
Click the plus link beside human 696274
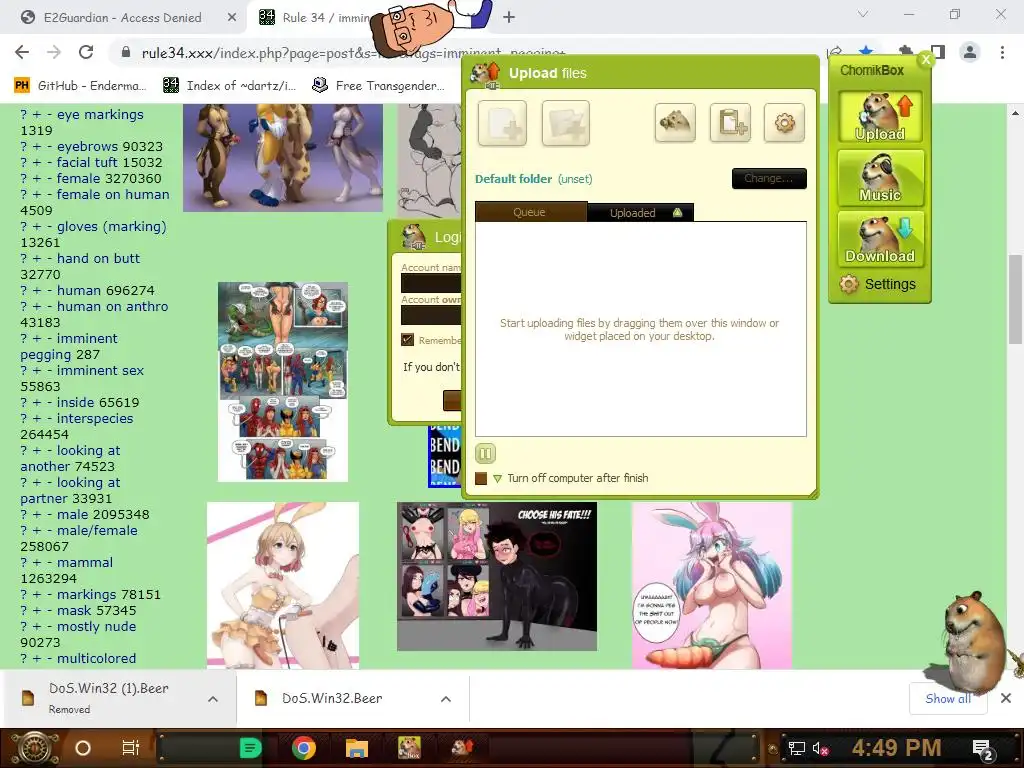point(37,291)
